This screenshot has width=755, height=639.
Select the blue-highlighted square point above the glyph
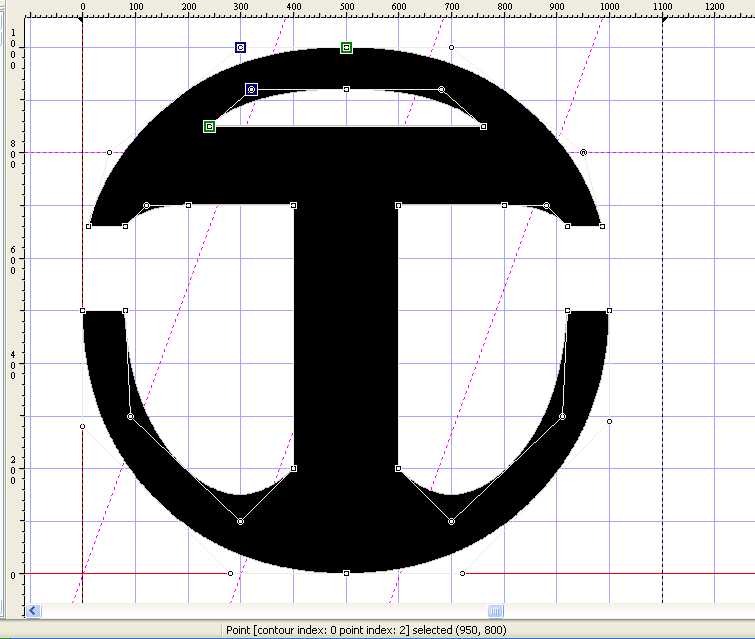(x=240, y=47)
